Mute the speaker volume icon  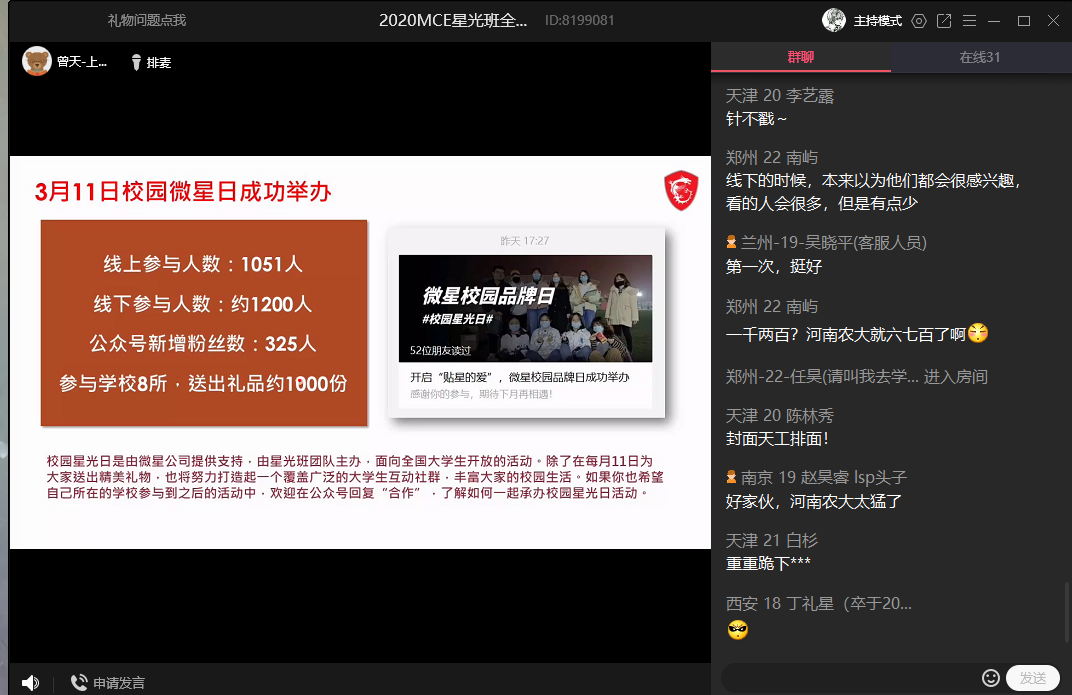pos(30,682)
